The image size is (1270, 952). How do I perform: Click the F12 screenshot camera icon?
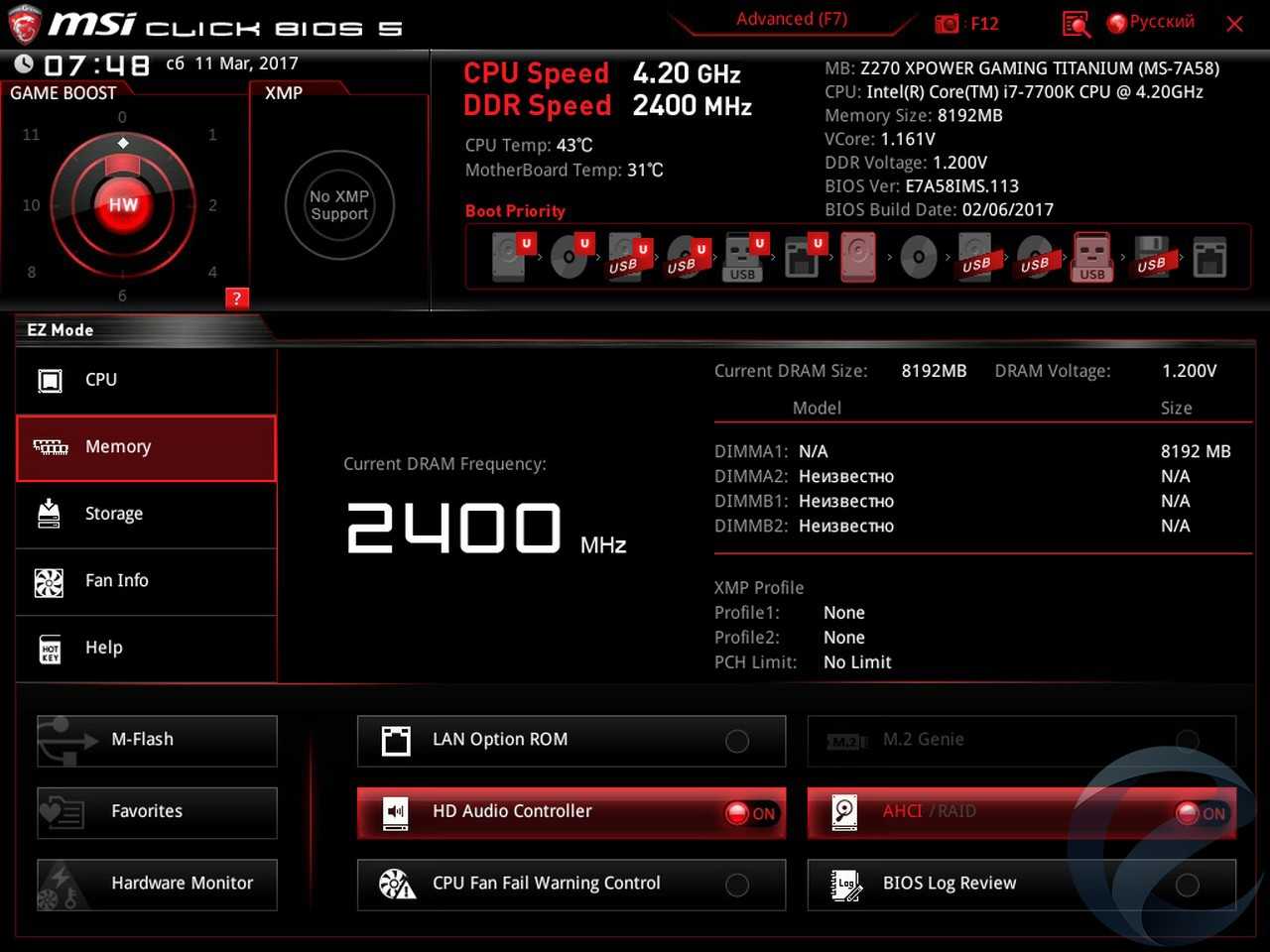(x=948, y=24)
